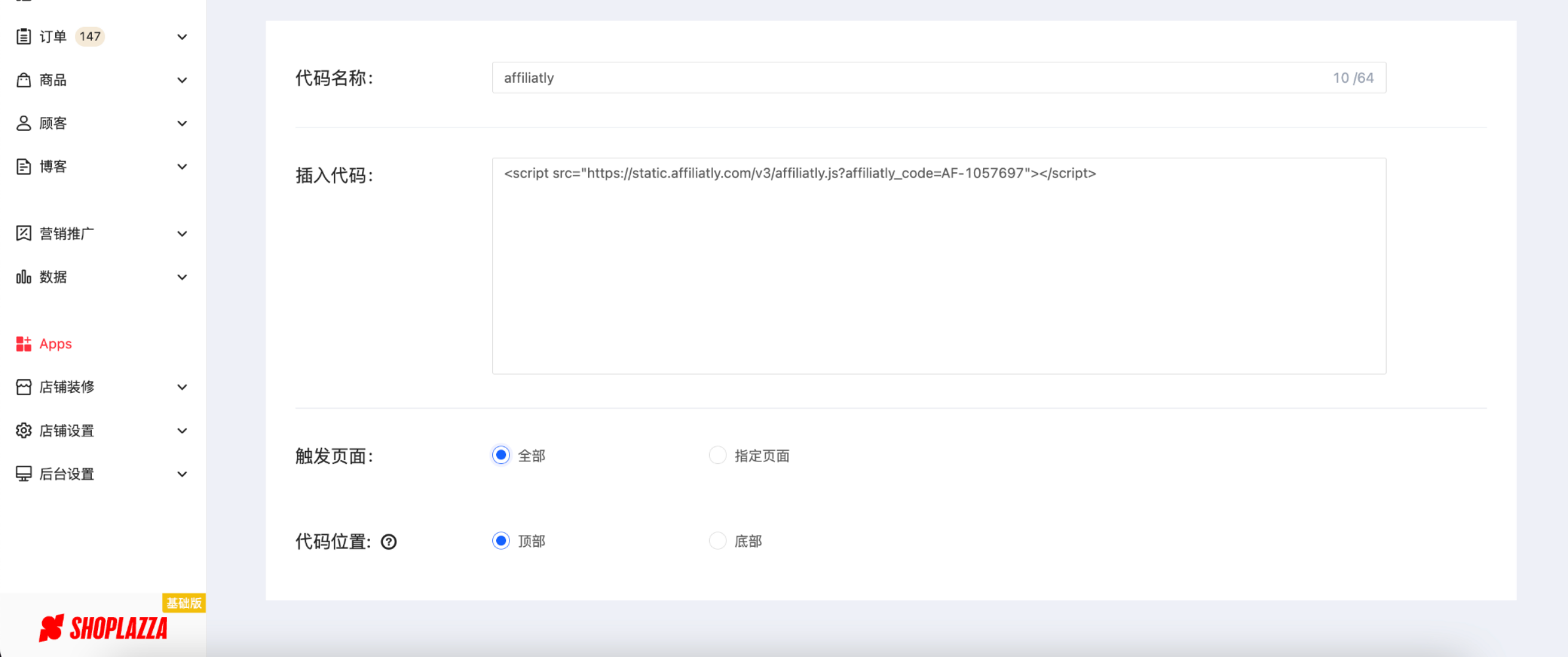Expand the 商品 menu chevron
Viewport: 1568px width, 657px height.
(182, 80)
